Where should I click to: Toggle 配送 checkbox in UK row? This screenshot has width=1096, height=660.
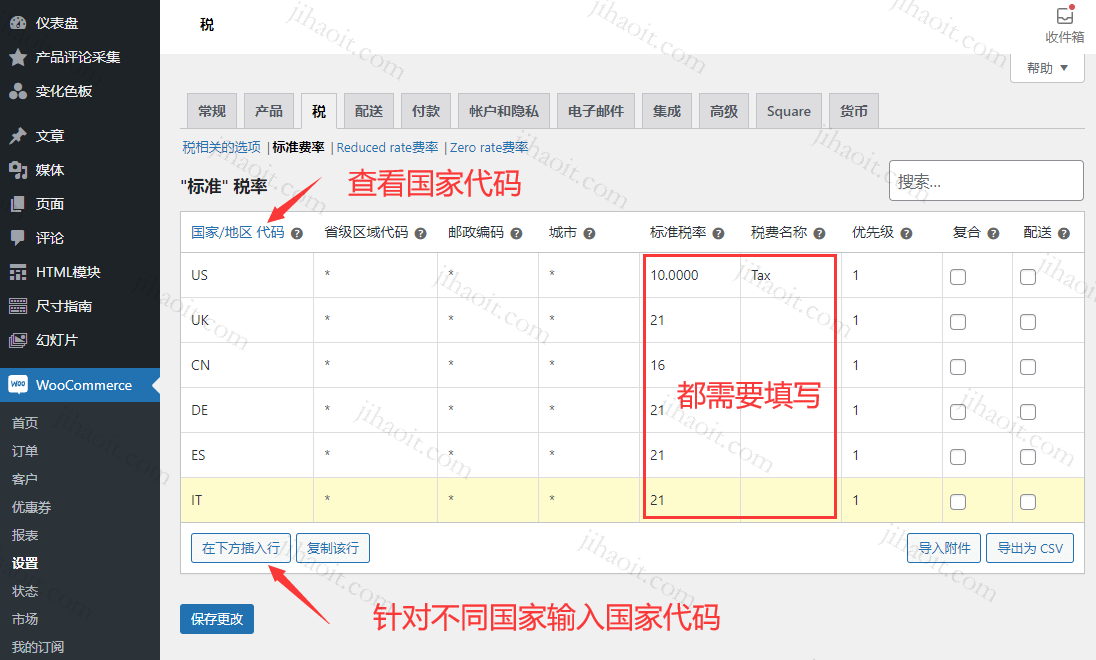(1028, 322)
